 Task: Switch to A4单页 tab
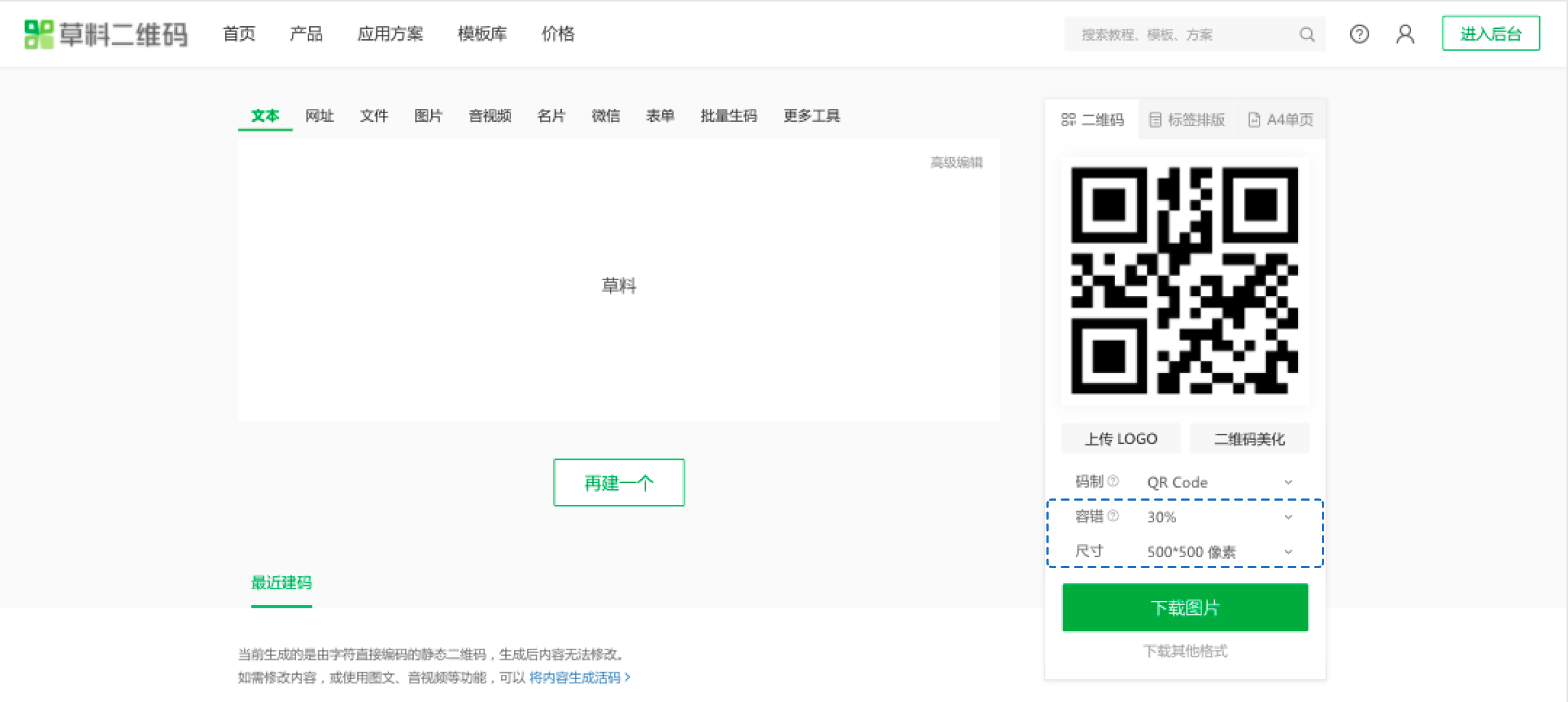coord(1280,120)
